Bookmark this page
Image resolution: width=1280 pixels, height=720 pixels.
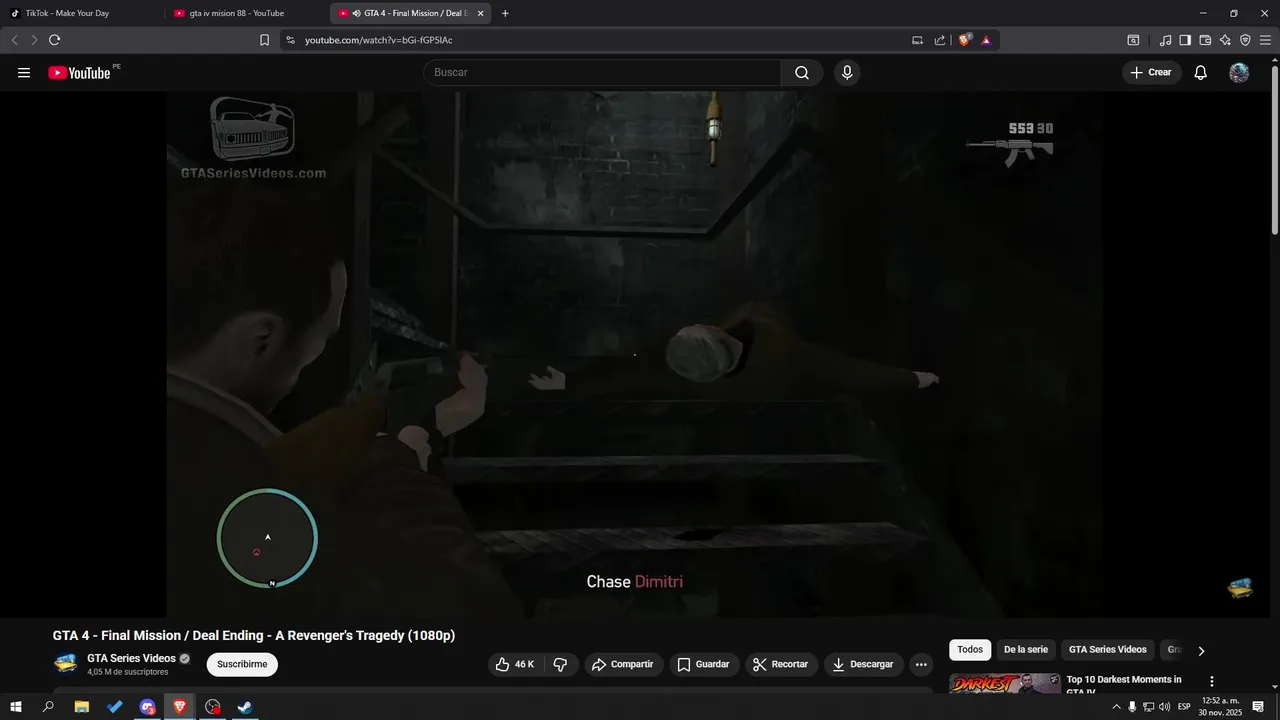click(x=264, y=40)
